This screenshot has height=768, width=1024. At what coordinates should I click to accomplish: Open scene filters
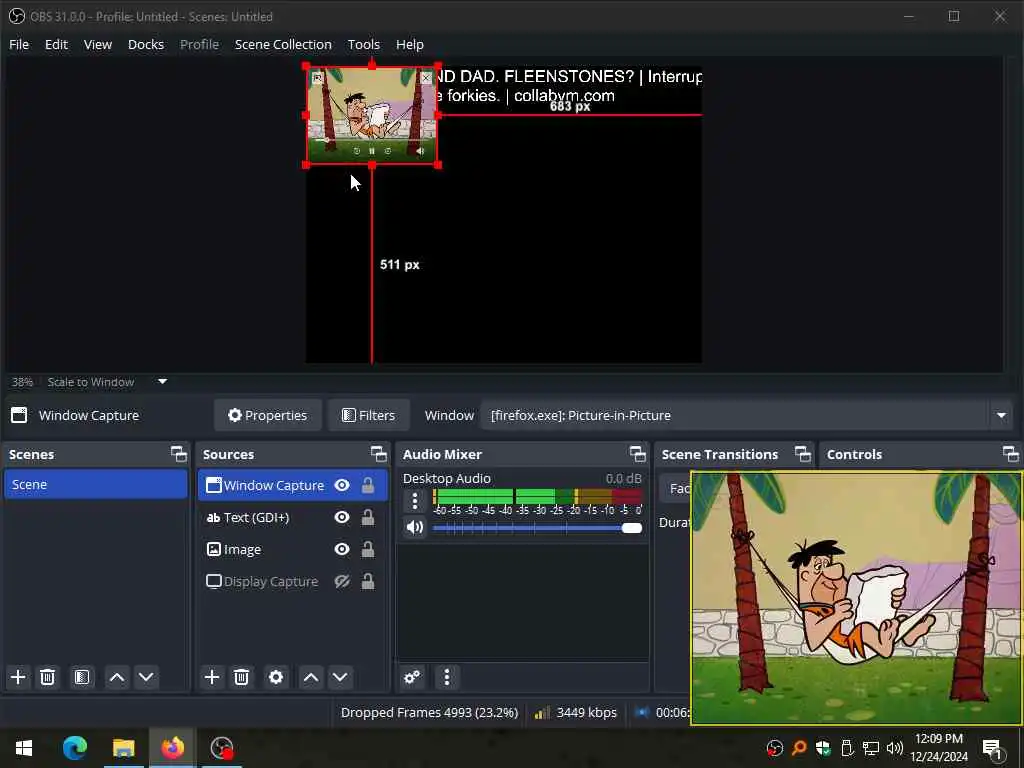tap(82, 677)
